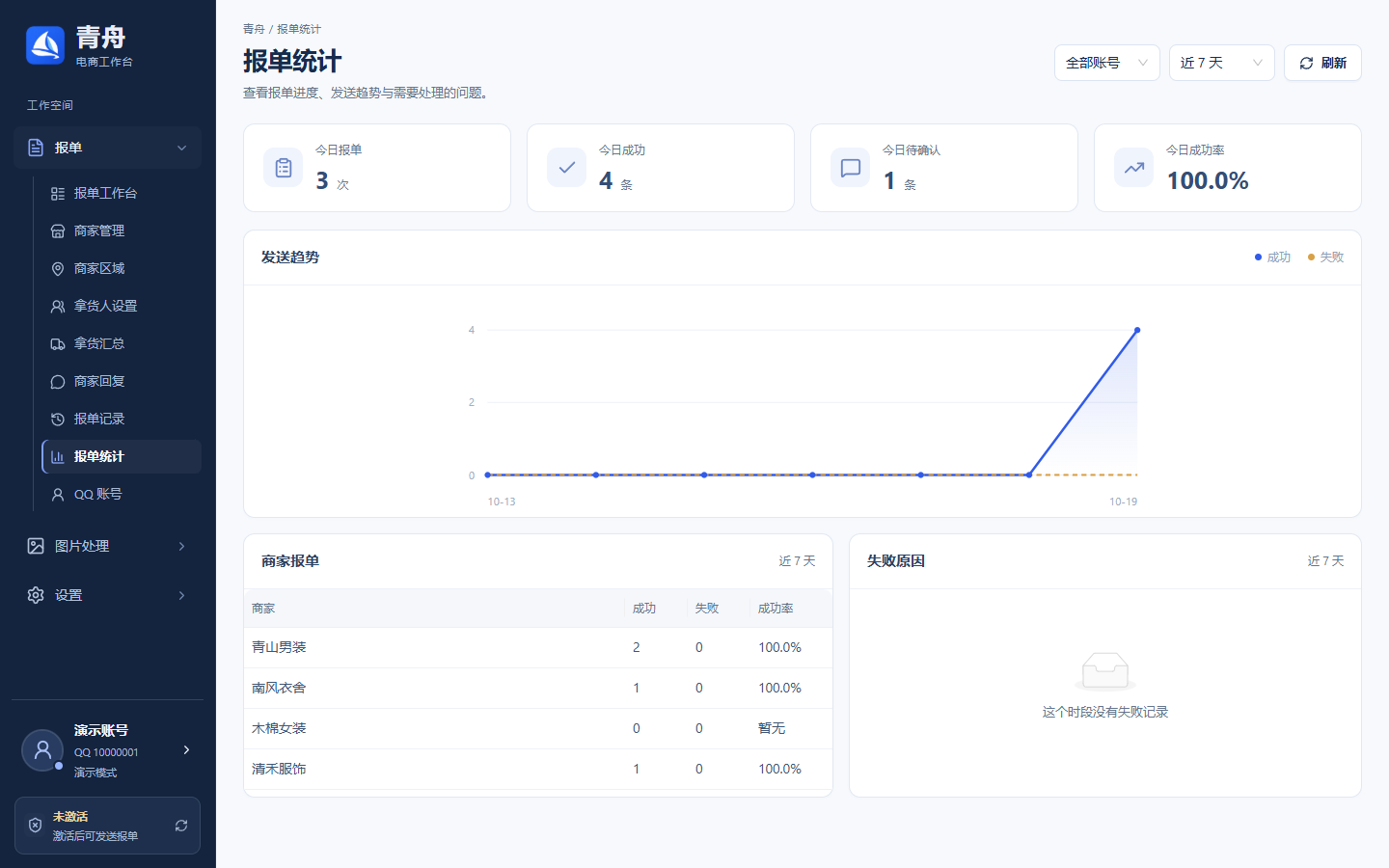Open the 演示账号 chevron menu

click(186, 749)
